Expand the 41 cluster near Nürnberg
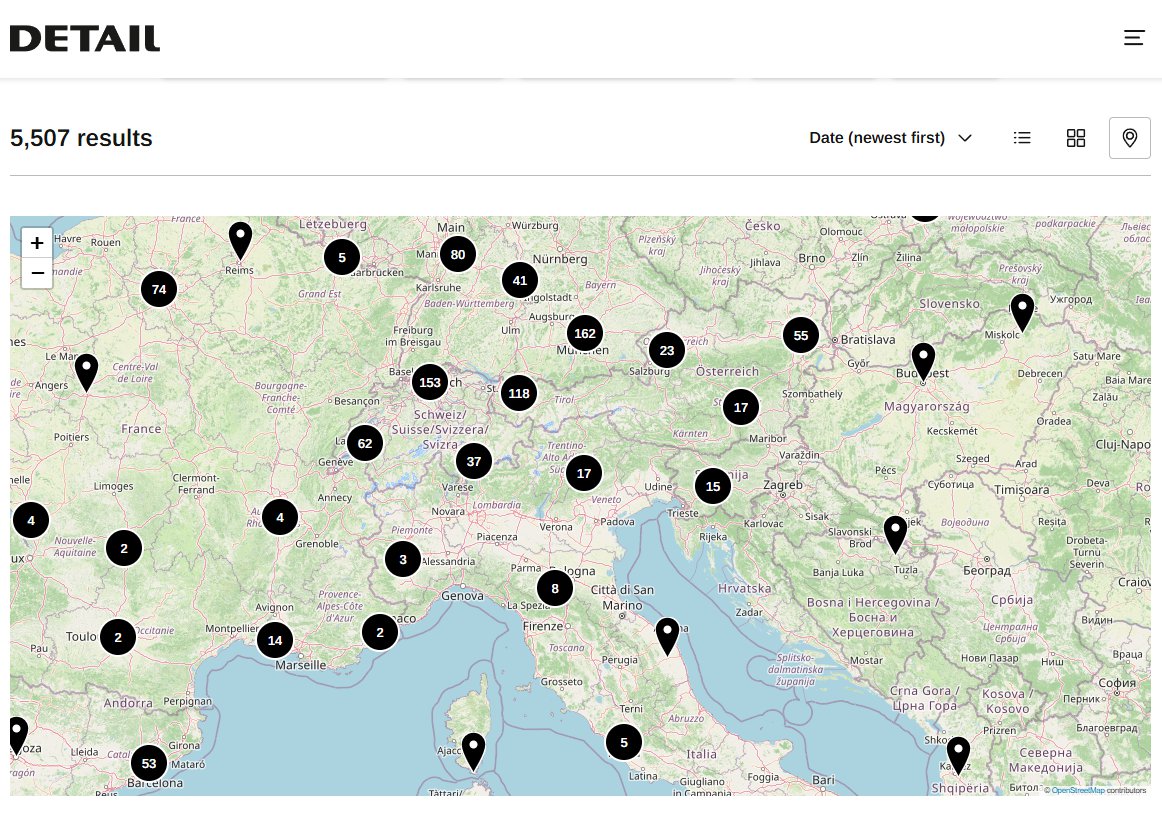 point(519,280)
